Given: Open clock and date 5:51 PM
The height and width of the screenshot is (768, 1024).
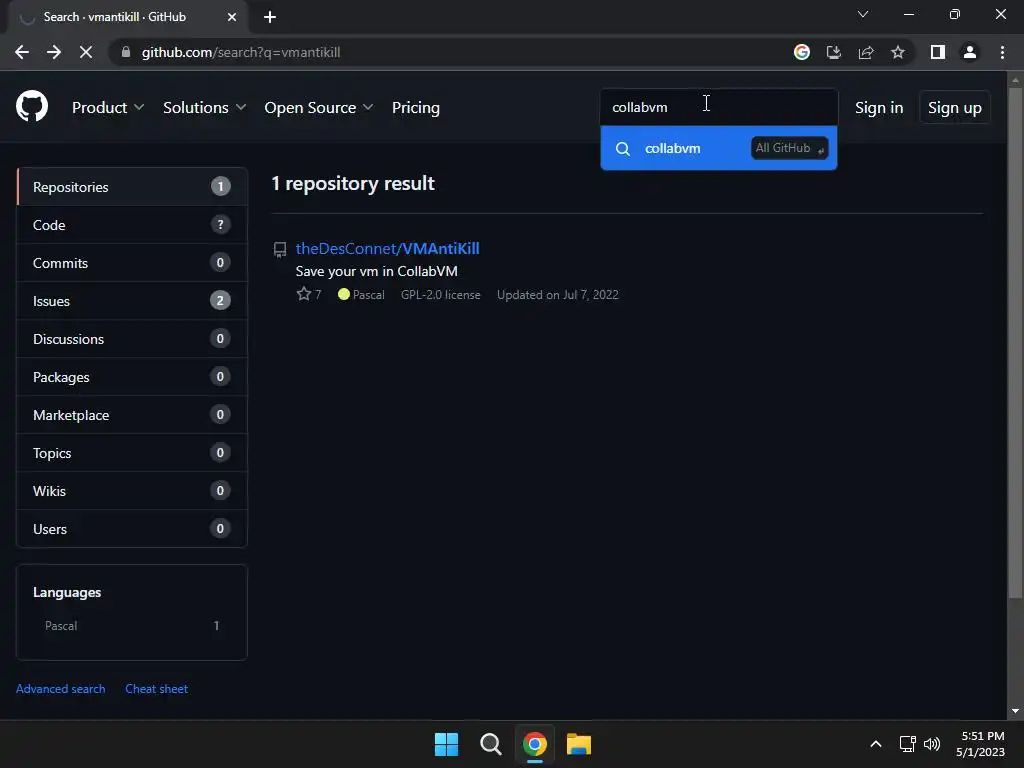Looking at the screenshot, I should tap(981, 744).
